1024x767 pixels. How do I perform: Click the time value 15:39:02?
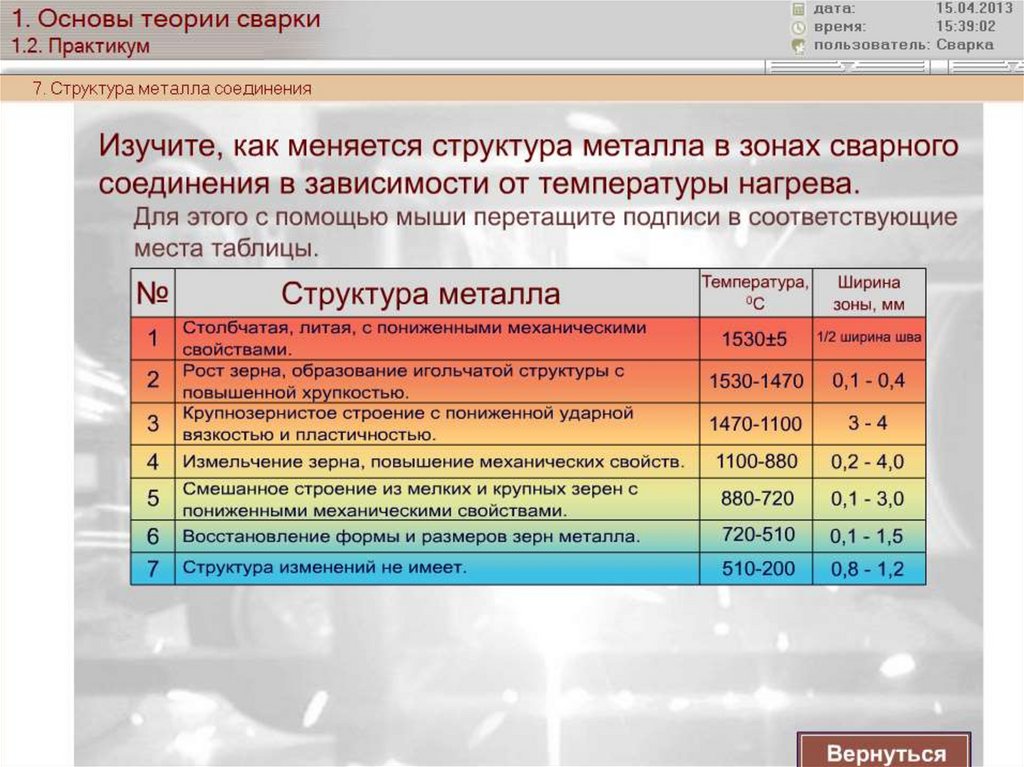point(966,27)
